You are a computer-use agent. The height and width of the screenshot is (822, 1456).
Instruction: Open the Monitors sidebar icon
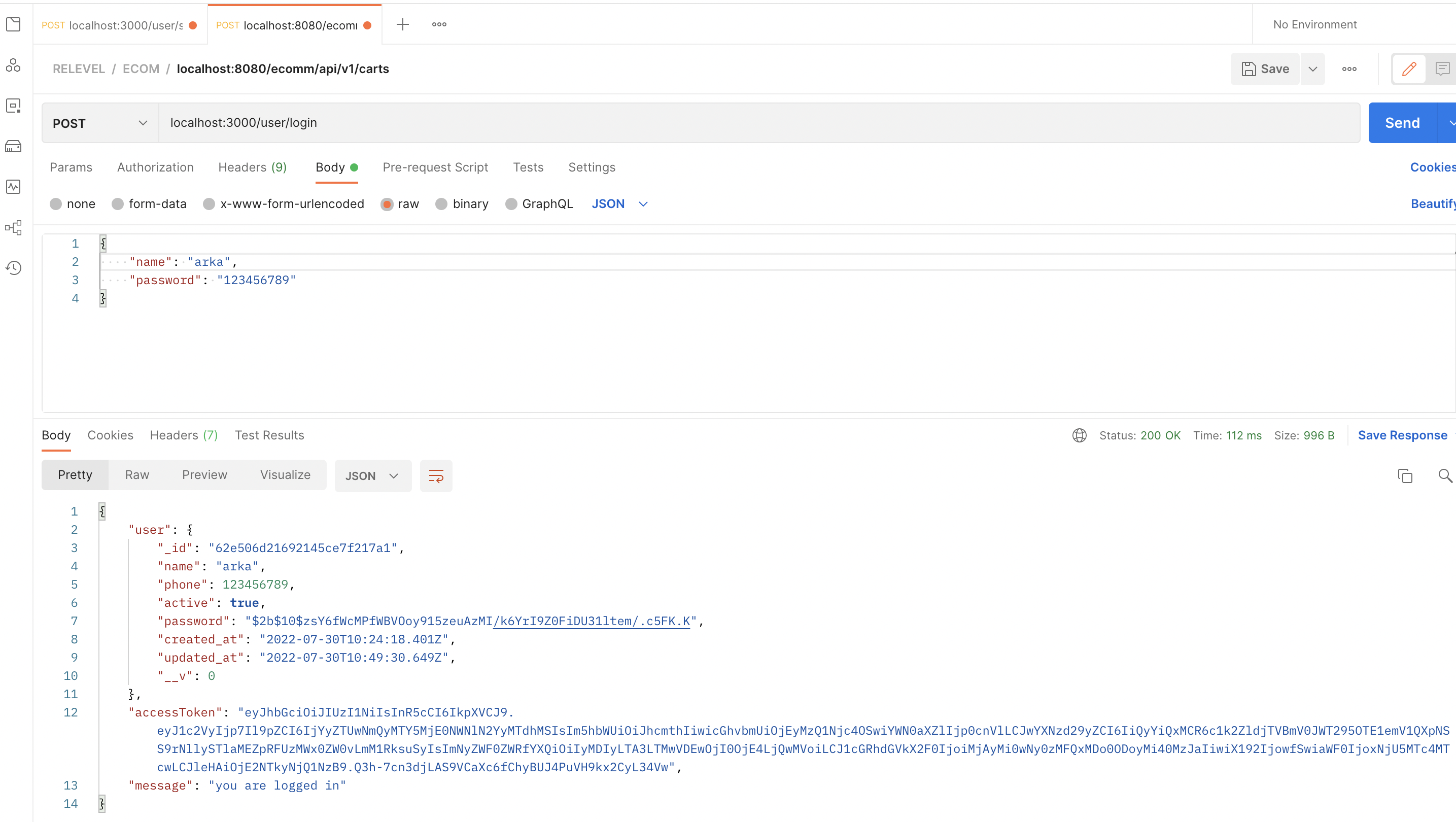click(14, 187)
